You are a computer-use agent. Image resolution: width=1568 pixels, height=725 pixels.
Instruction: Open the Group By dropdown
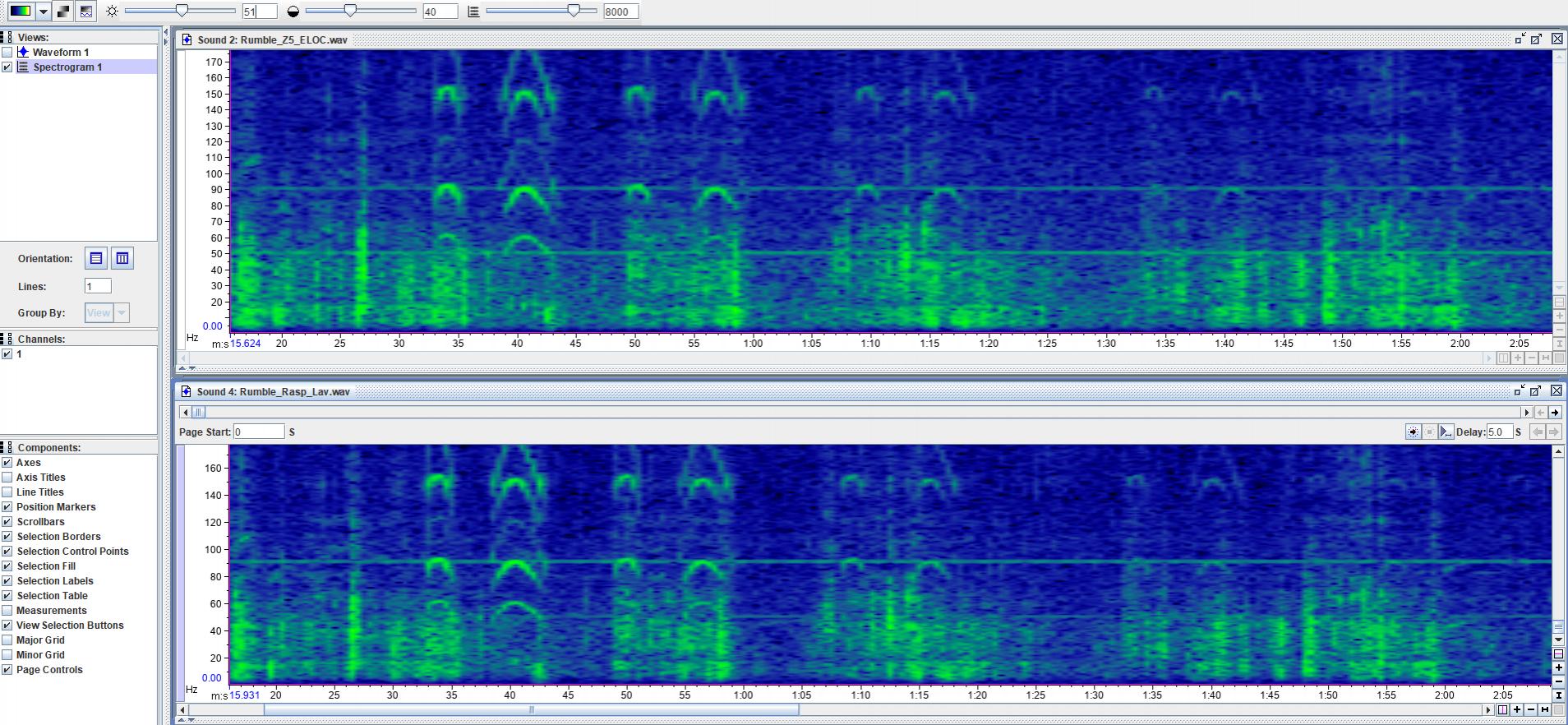107,312
